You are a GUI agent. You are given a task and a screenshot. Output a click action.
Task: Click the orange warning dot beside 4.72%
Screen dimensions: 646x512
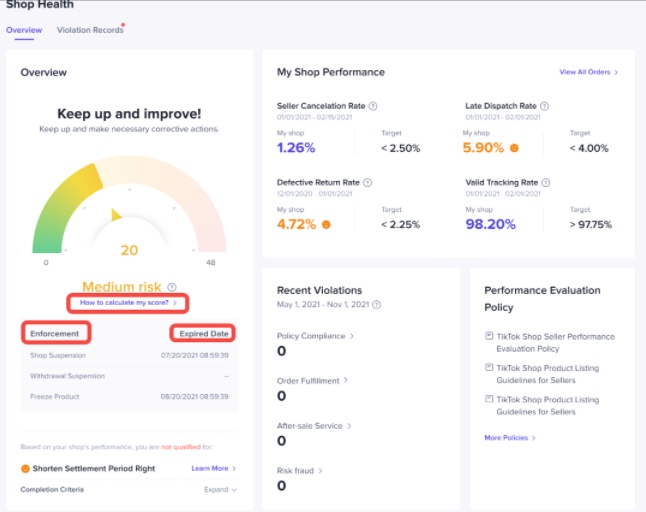[x=326, y=225]
